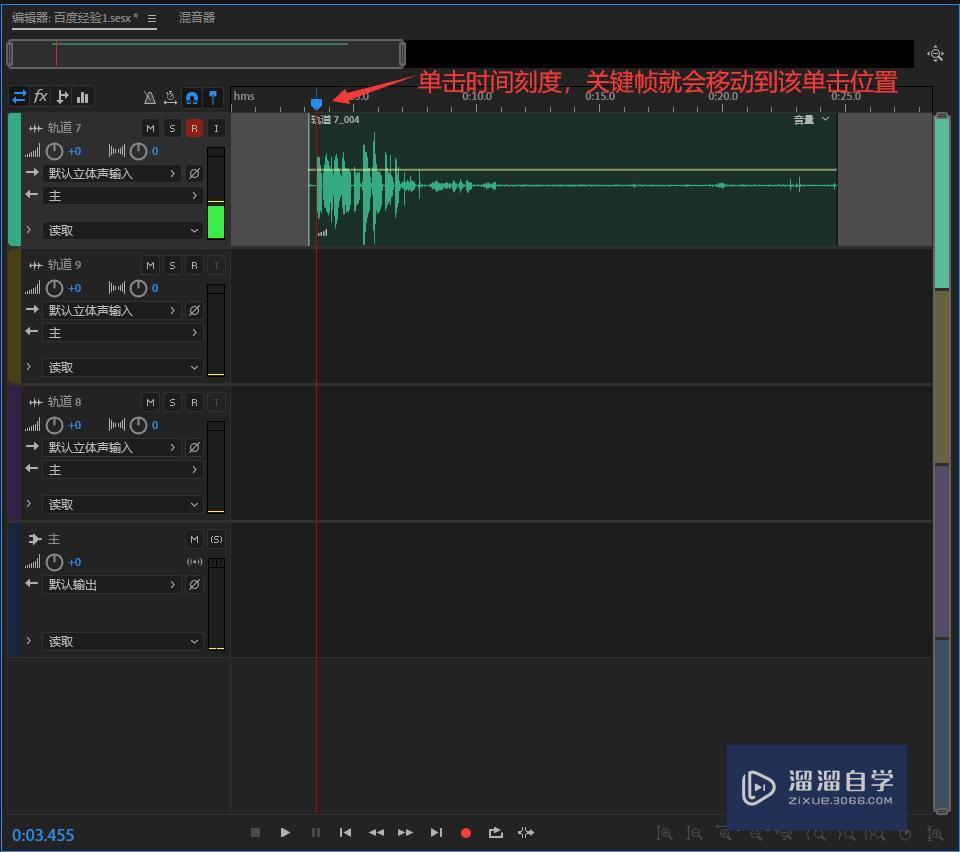The width and height of the screenshot is (960, 852).
Task: Click the Stop transport button
Action: pos(255,832)
